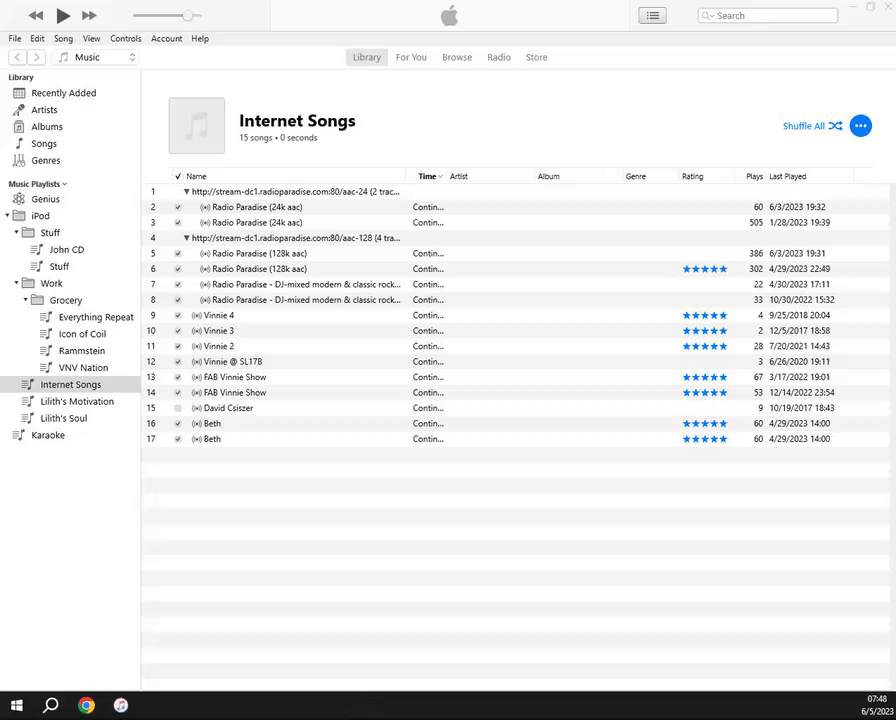Image resolution: width=896 pixels, height=720 pixels.
Task: Open the Account menu
Action: pos(166,39)
